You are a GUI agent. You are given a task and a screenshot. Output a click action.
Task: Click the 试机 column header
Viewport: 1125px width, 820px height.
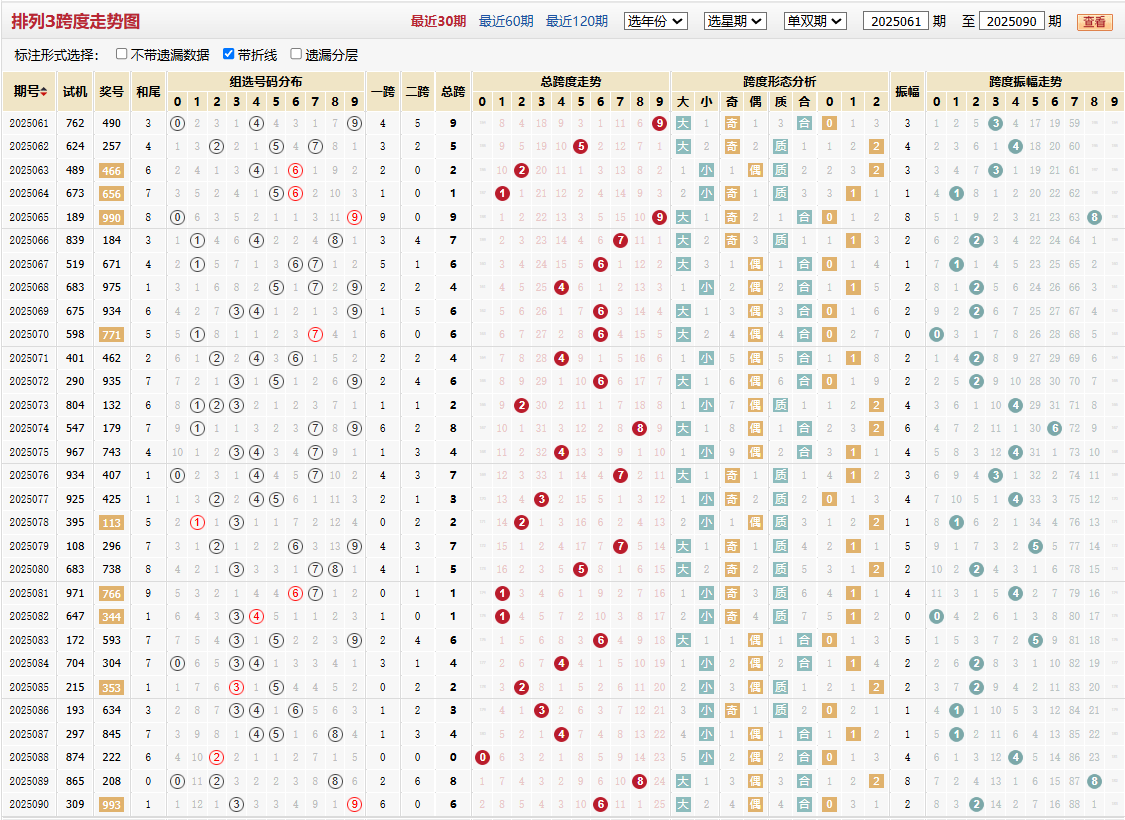pos(75,92)
